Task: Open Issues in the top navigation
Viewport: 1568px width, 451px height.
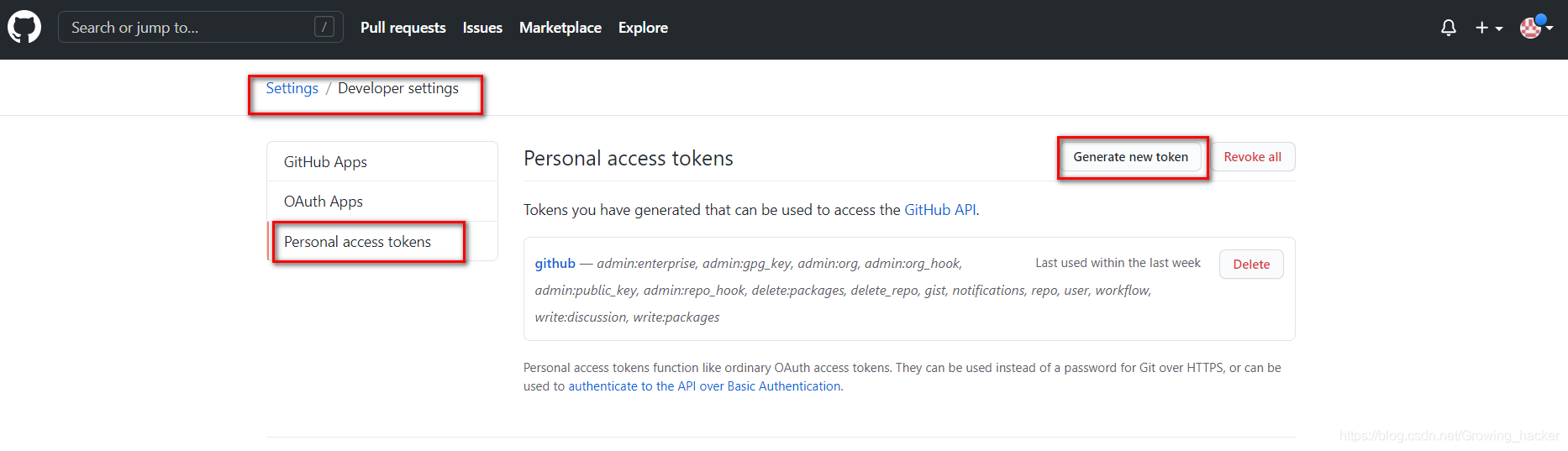Action: click(x=482, y=28)
